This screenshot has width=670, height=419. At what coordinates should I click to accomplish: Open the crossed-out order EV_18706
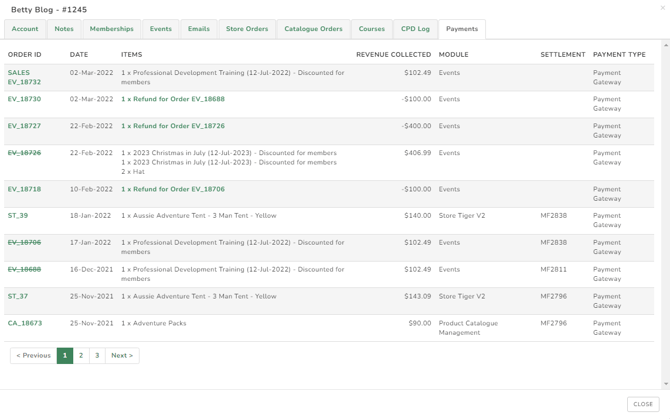(24, 243)
